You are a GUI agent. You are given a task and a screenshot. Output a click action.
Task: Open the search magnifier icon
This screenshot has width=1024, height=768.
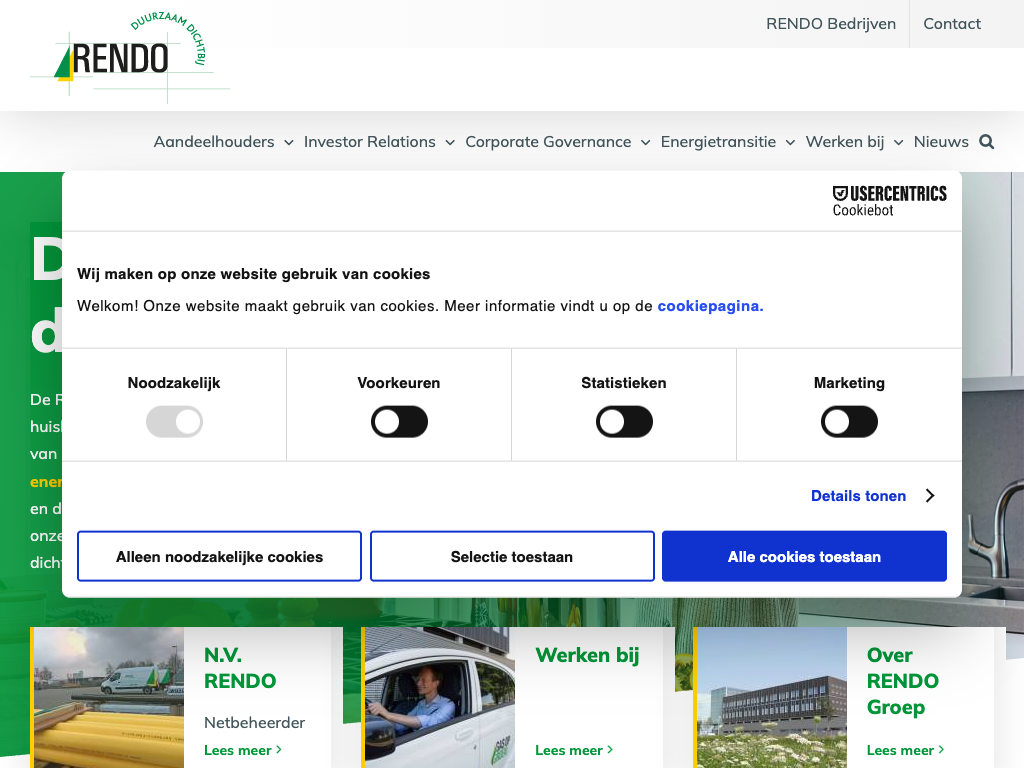coord(986,142)
